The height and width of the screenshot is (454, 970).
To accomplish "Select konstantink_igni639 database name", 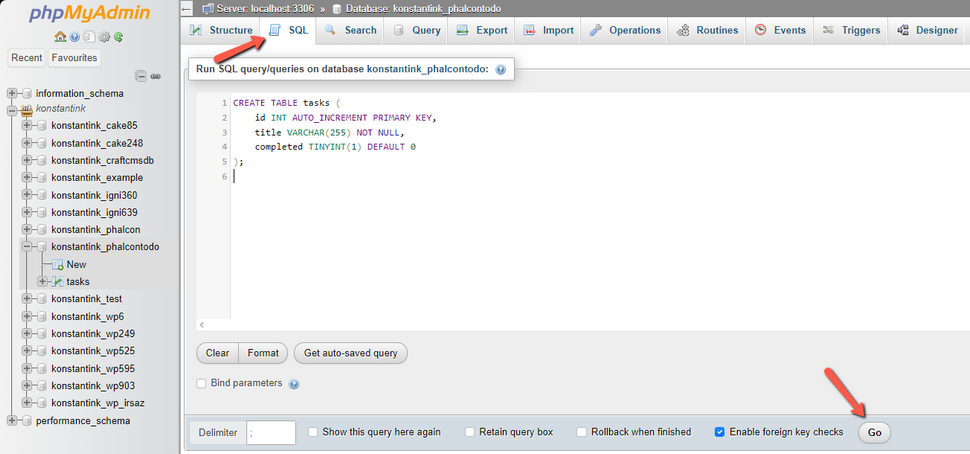I will click(x=94, y=212).
